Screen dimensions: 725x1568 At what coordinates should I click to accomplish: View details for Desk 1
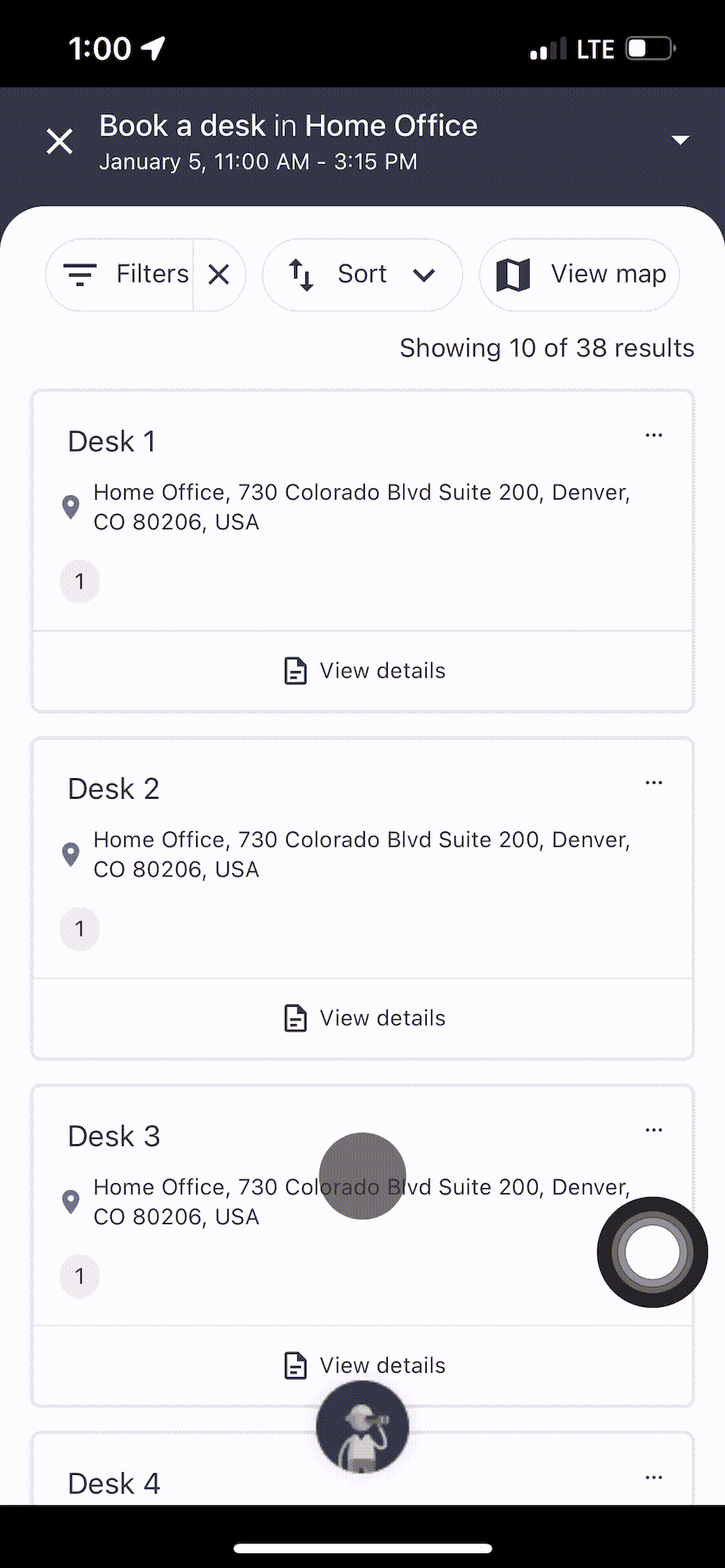click(x=362, y=671)
